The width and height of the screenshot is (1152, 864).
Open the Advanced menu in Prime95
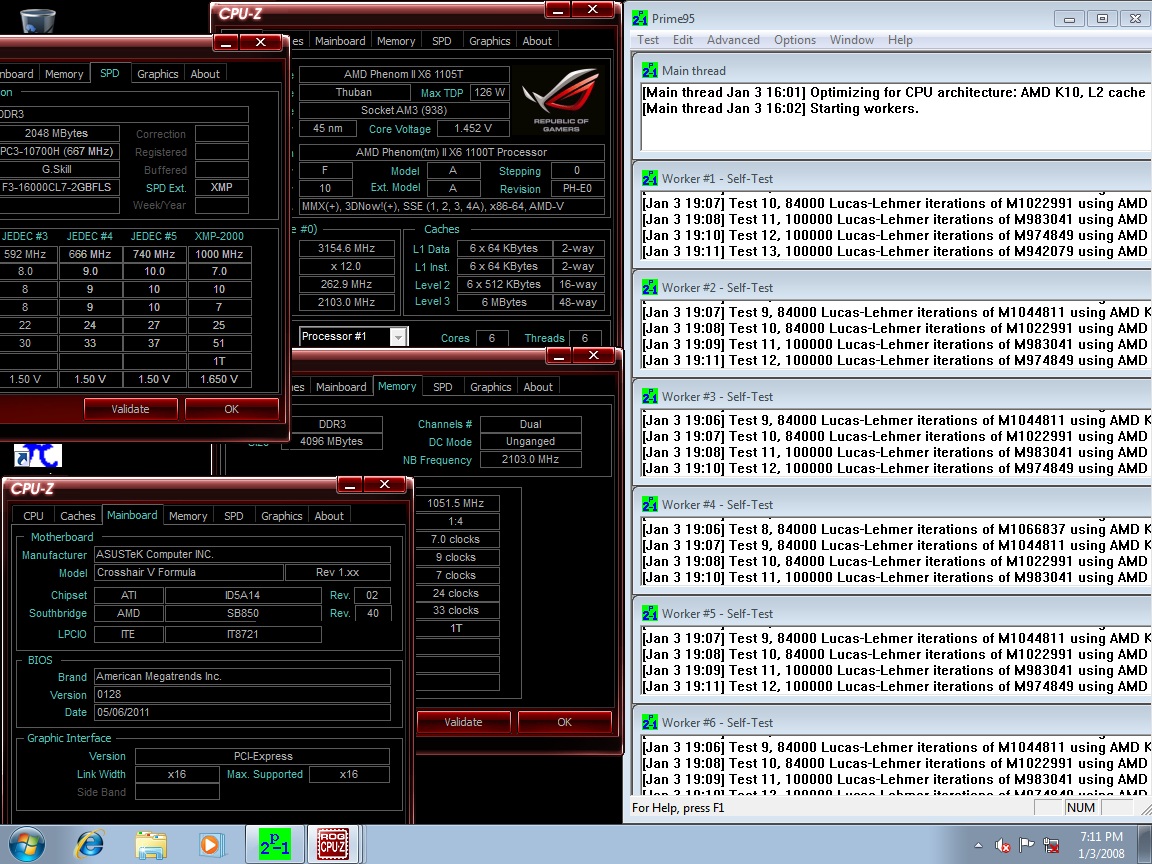[x=732, y=40]
